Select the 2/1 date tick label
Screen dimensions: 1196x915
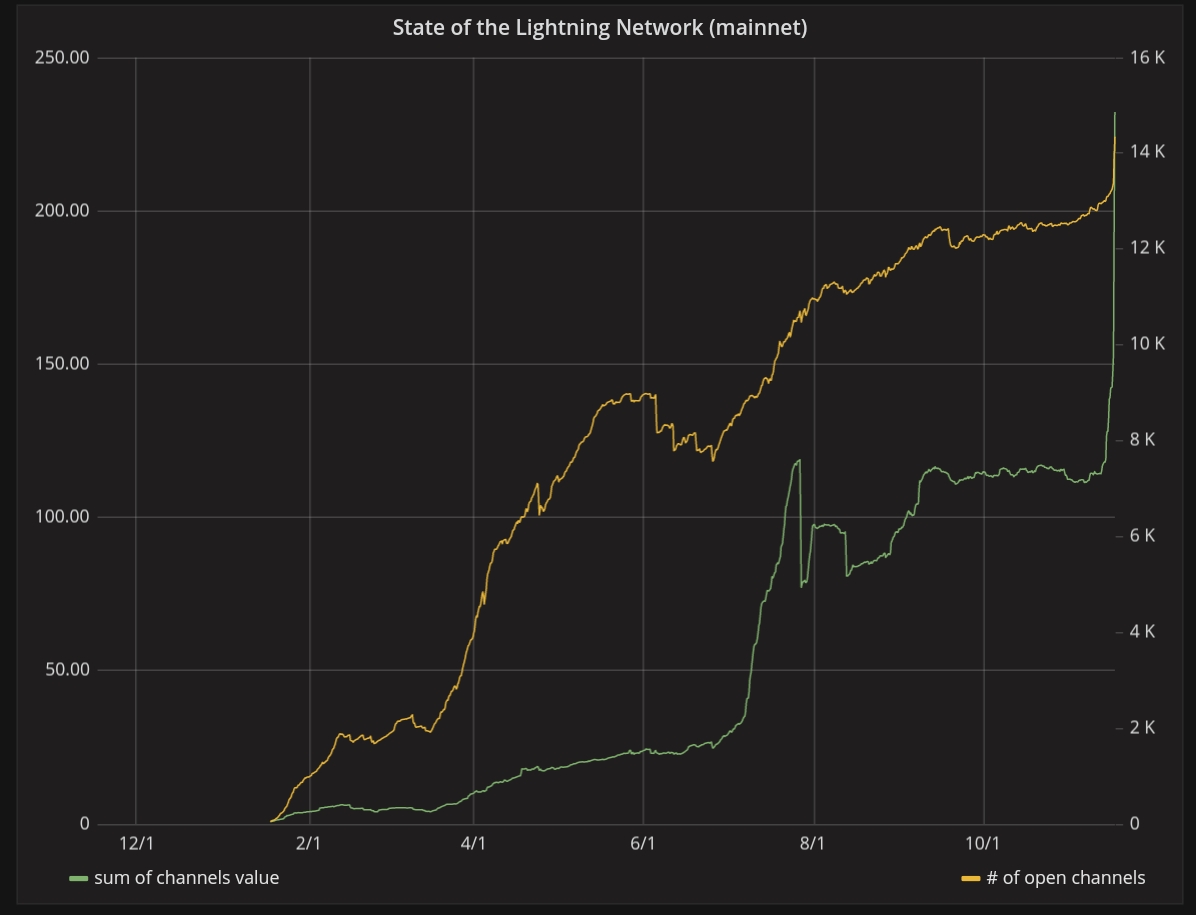(x=309, y=844)
